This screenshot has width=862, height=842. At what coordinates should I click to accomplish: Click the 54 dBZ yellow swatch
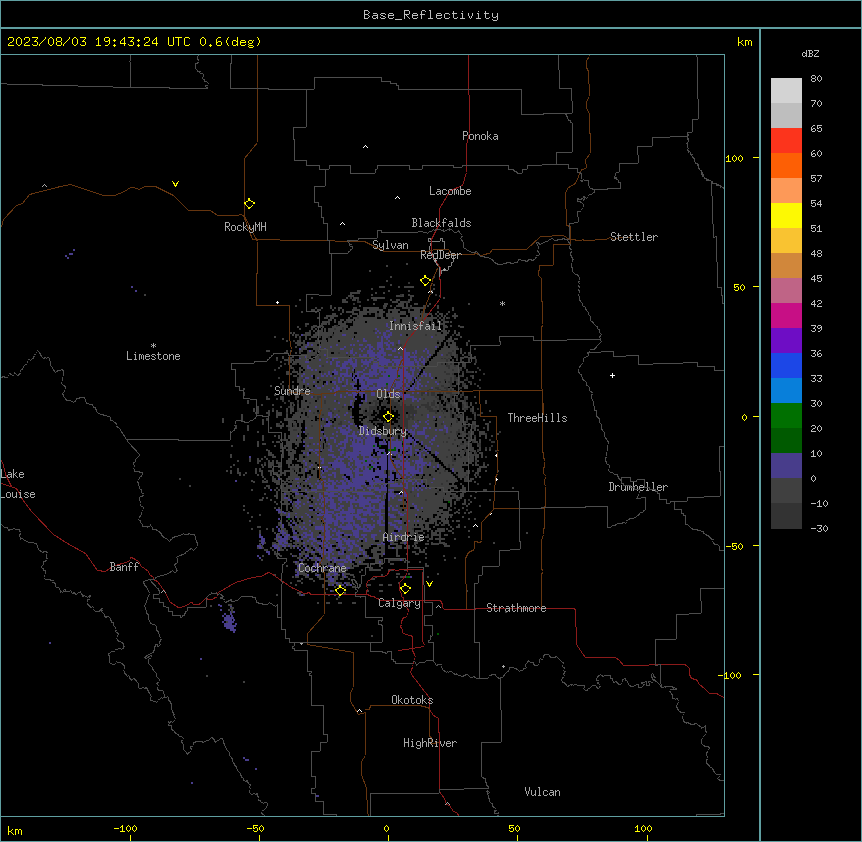(786, 215)
